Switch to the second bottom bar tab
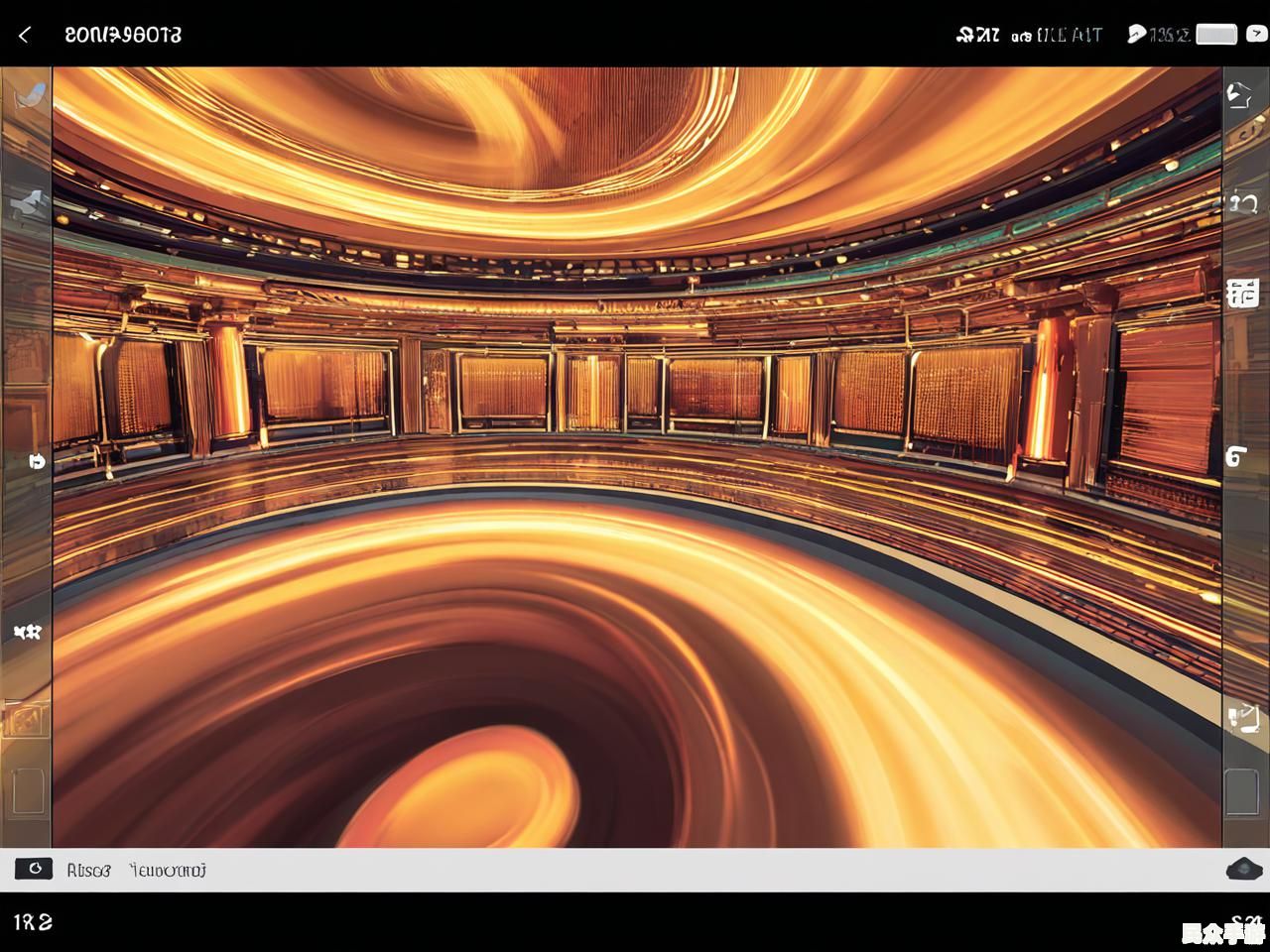This screenshot has height=952, width=1270. coord(168,871)
